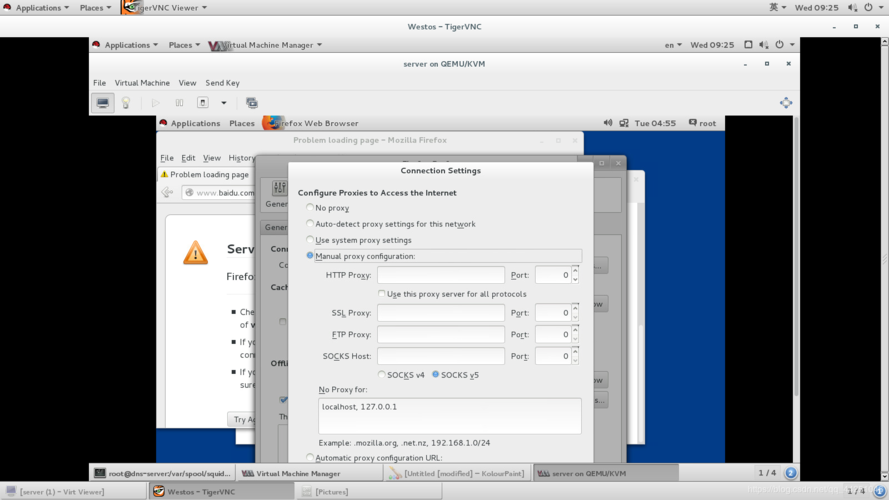889x500 pixels.
Task: Click the Westos panel power icon
Action: [x=780, y=45]
